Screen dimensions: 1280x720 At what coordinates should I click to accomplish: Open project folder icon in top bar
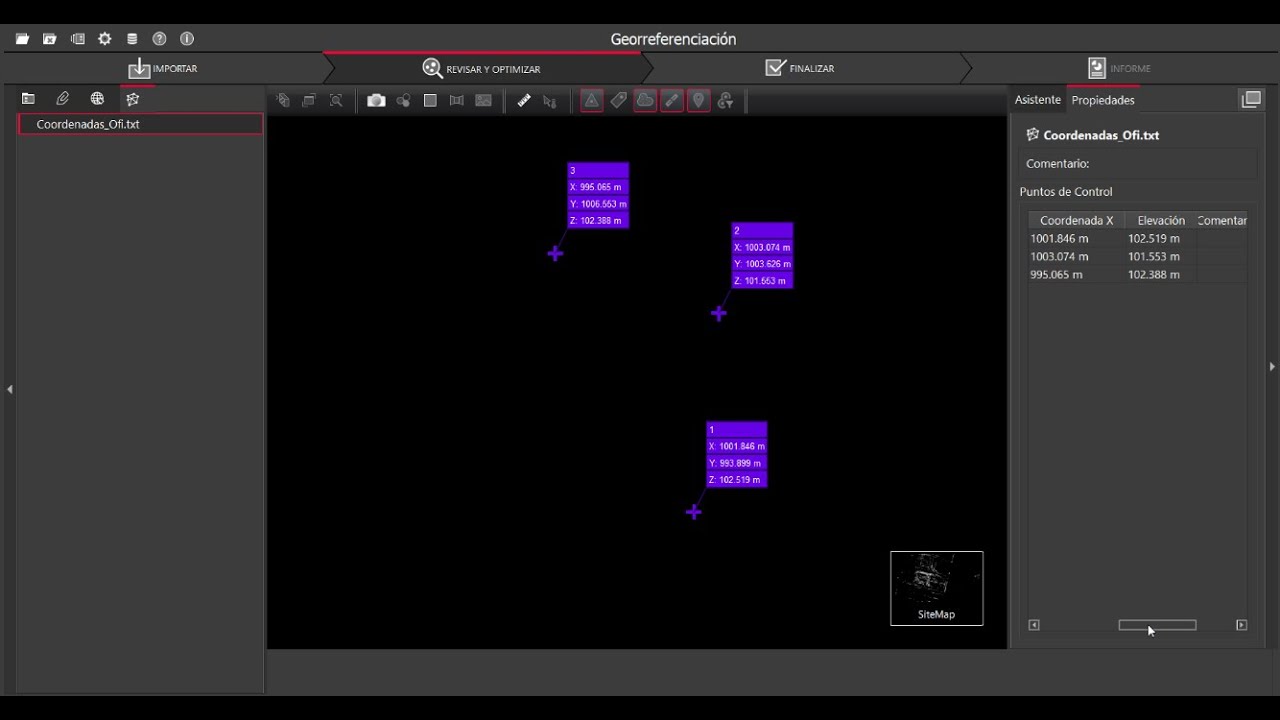(22, 39)
